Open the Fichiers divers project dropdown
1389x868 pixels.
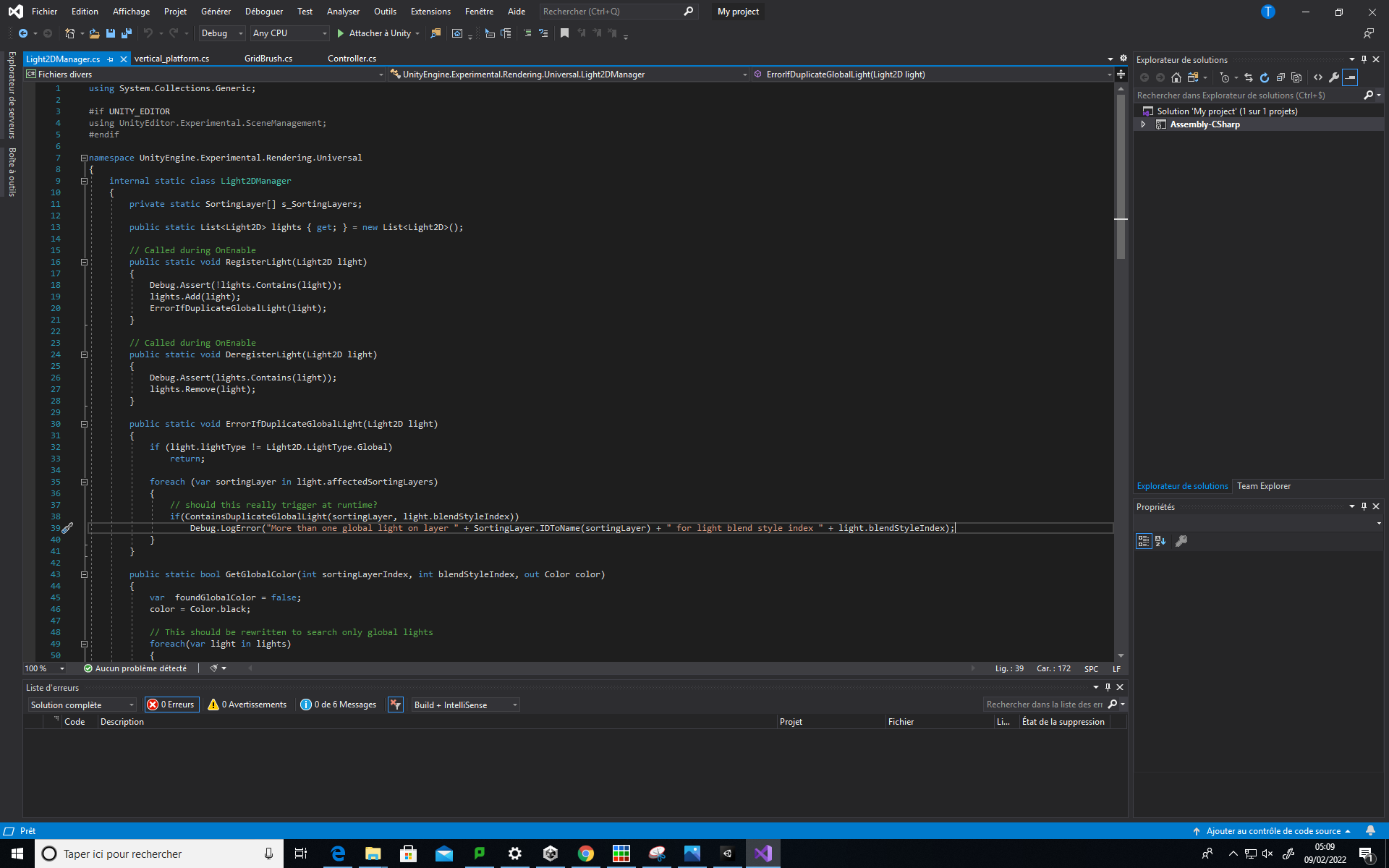point(205,75)
